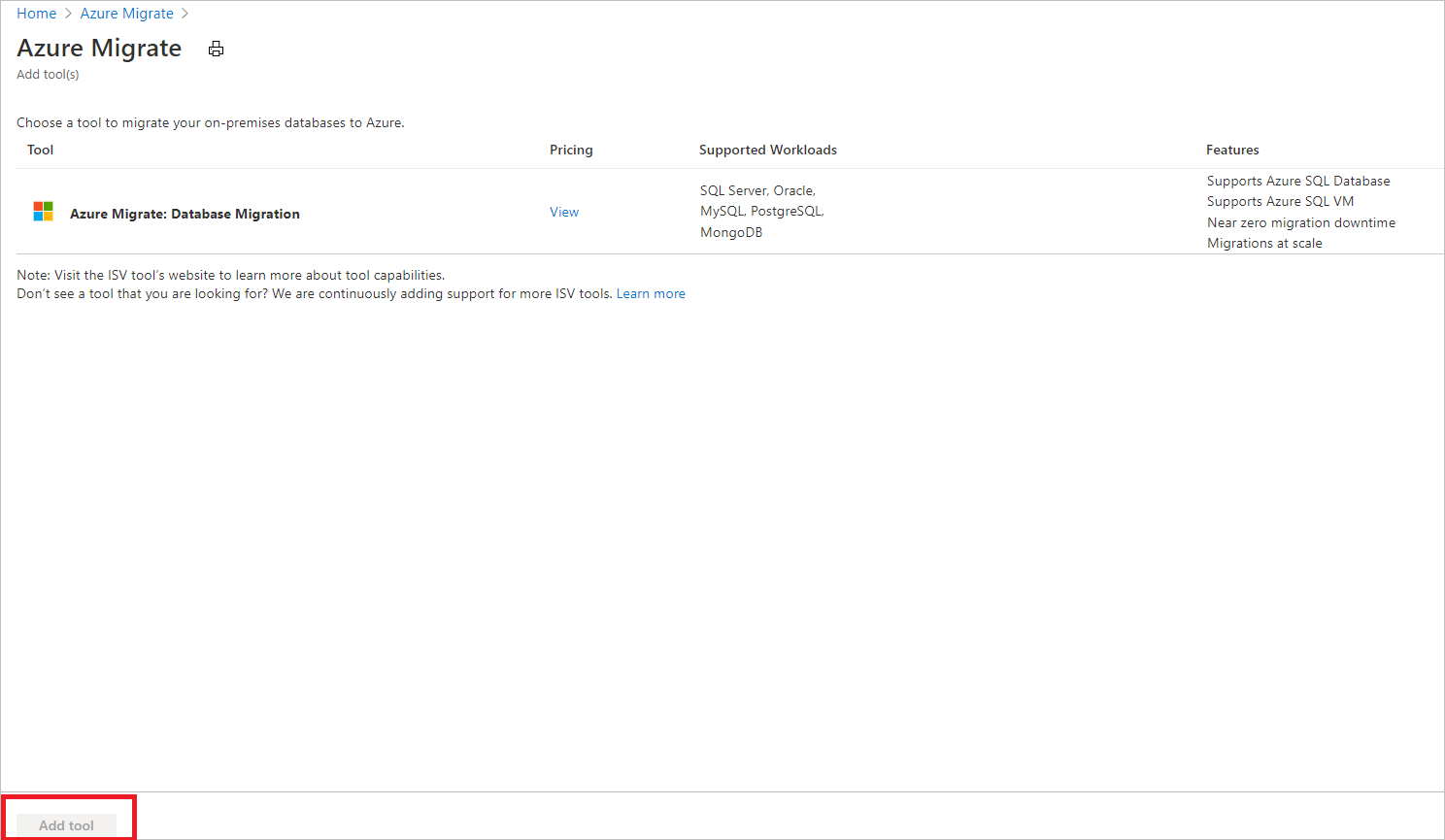Image resolution: width=1445 pixels, height=840 pixels.
Task: Click the 'Add tool(s)' subtitle text
Action: coord(48,74)
